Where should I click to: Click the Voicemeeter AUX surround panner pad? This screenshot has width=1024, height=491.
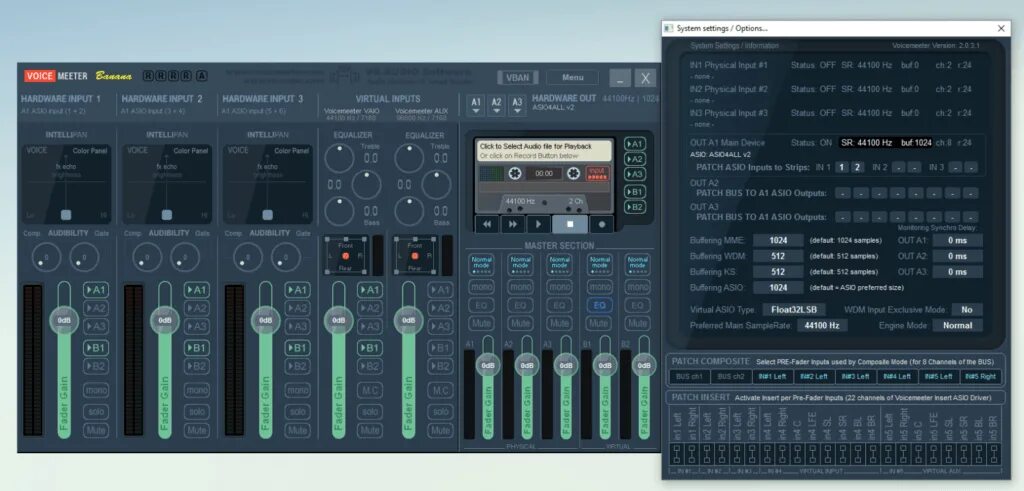tap(415, 255)
